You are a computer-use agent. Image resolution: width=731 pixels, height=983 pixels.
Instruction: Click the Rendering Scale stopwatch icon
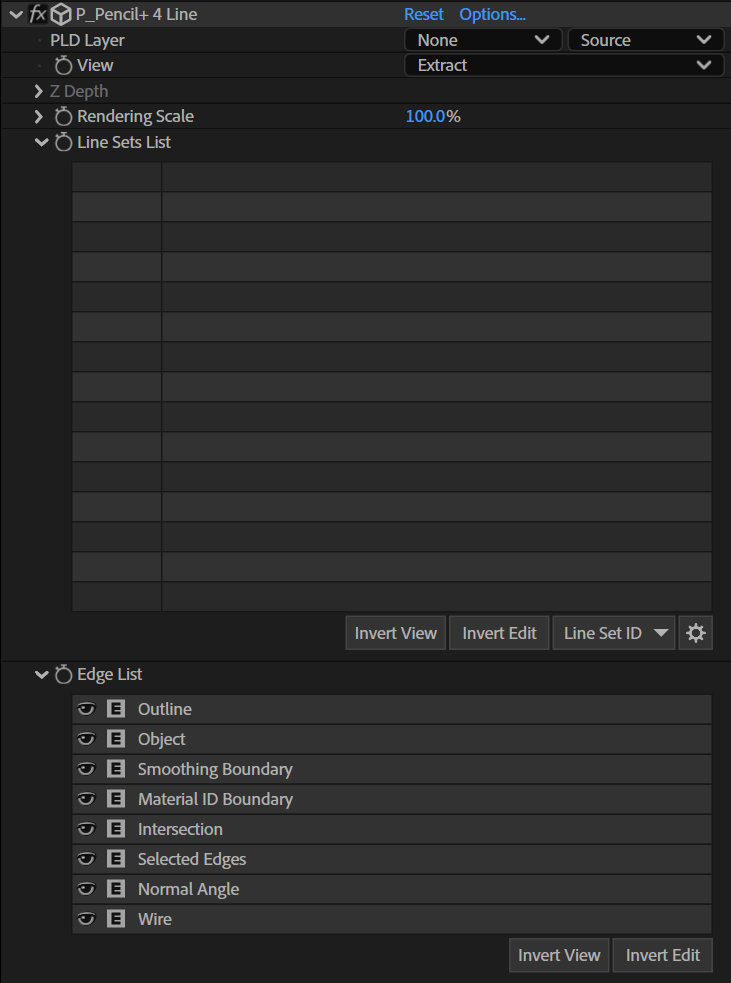[x=63, y=116]
